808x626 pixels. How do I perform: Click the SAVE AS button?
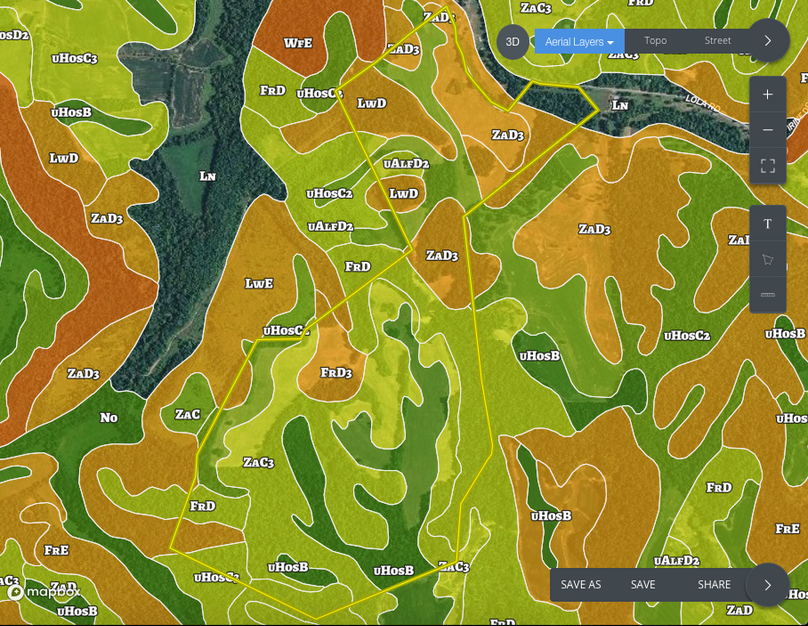[x=581, y=585]
